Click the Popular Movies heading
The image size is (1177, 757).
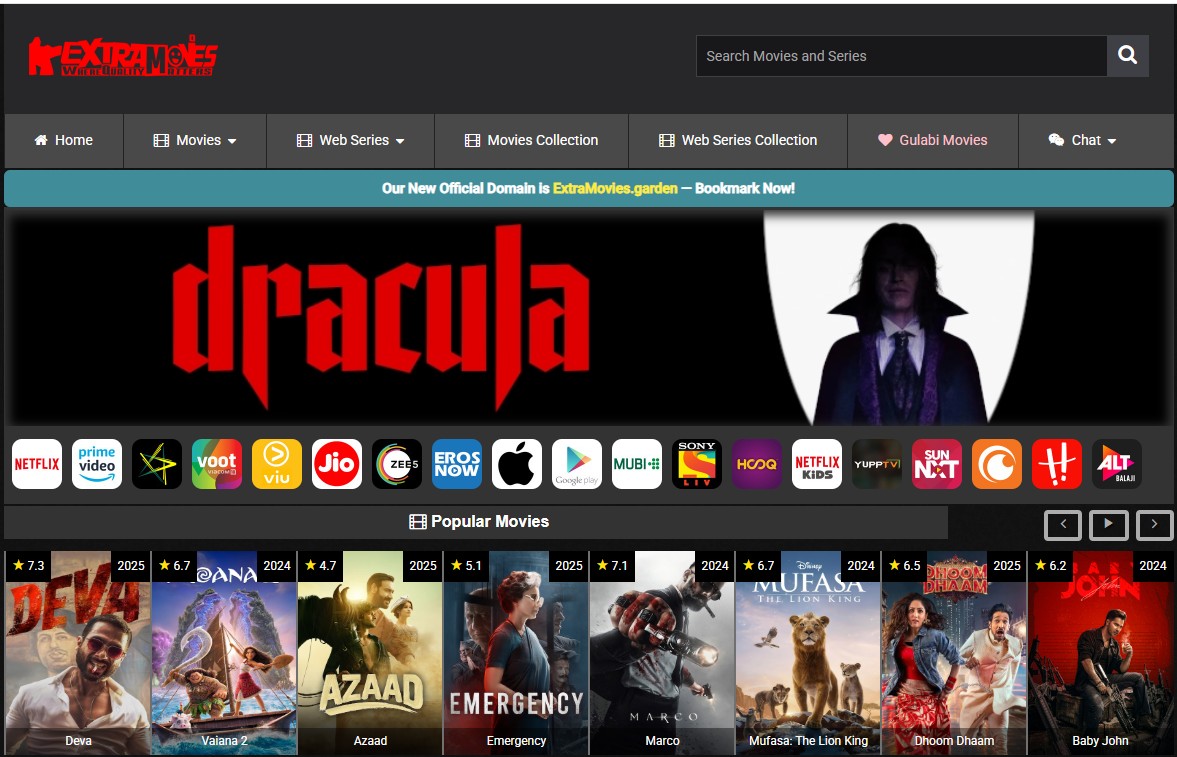click(x=479, y=522)
